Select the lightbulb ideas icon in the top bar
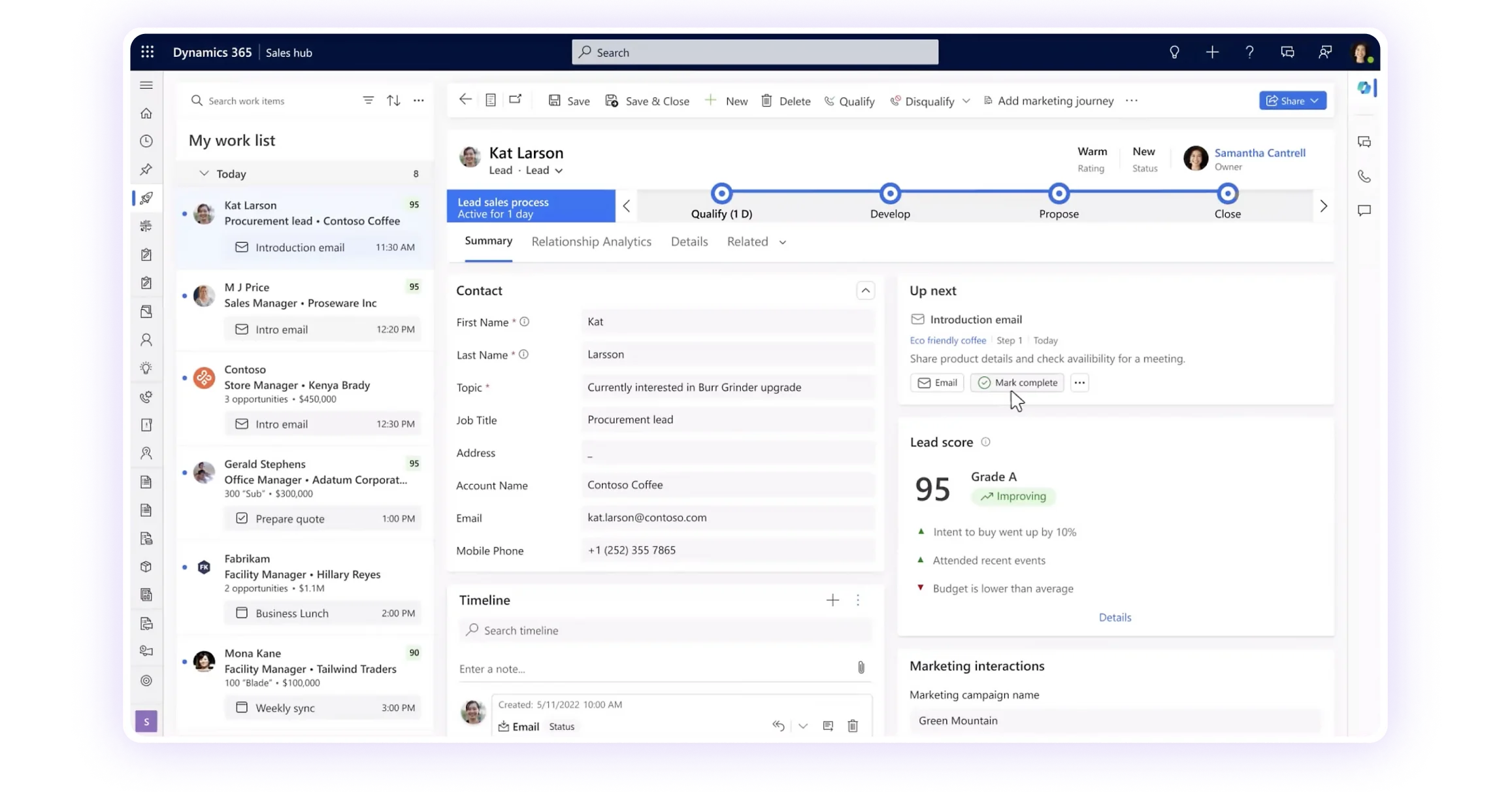The height and width of the screenshot is (792, 1512). click(x=1174, y=52)
